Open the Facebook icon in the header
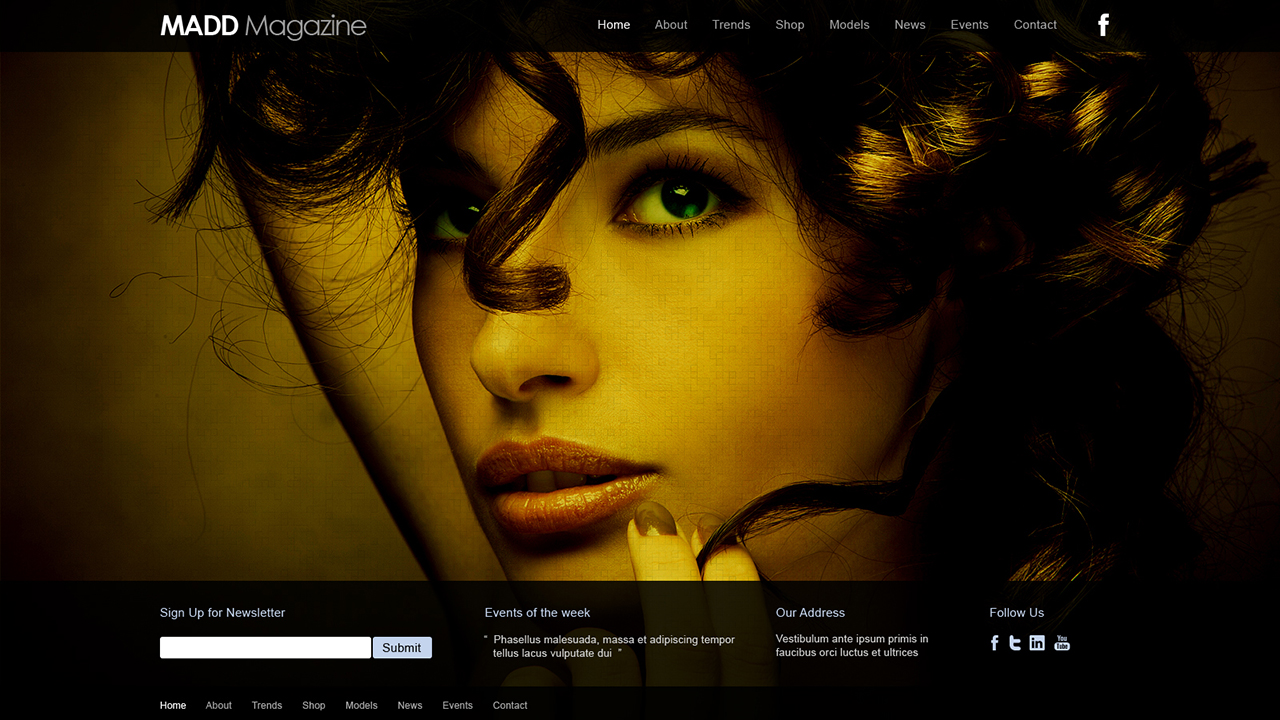 tap(1103, 25)
